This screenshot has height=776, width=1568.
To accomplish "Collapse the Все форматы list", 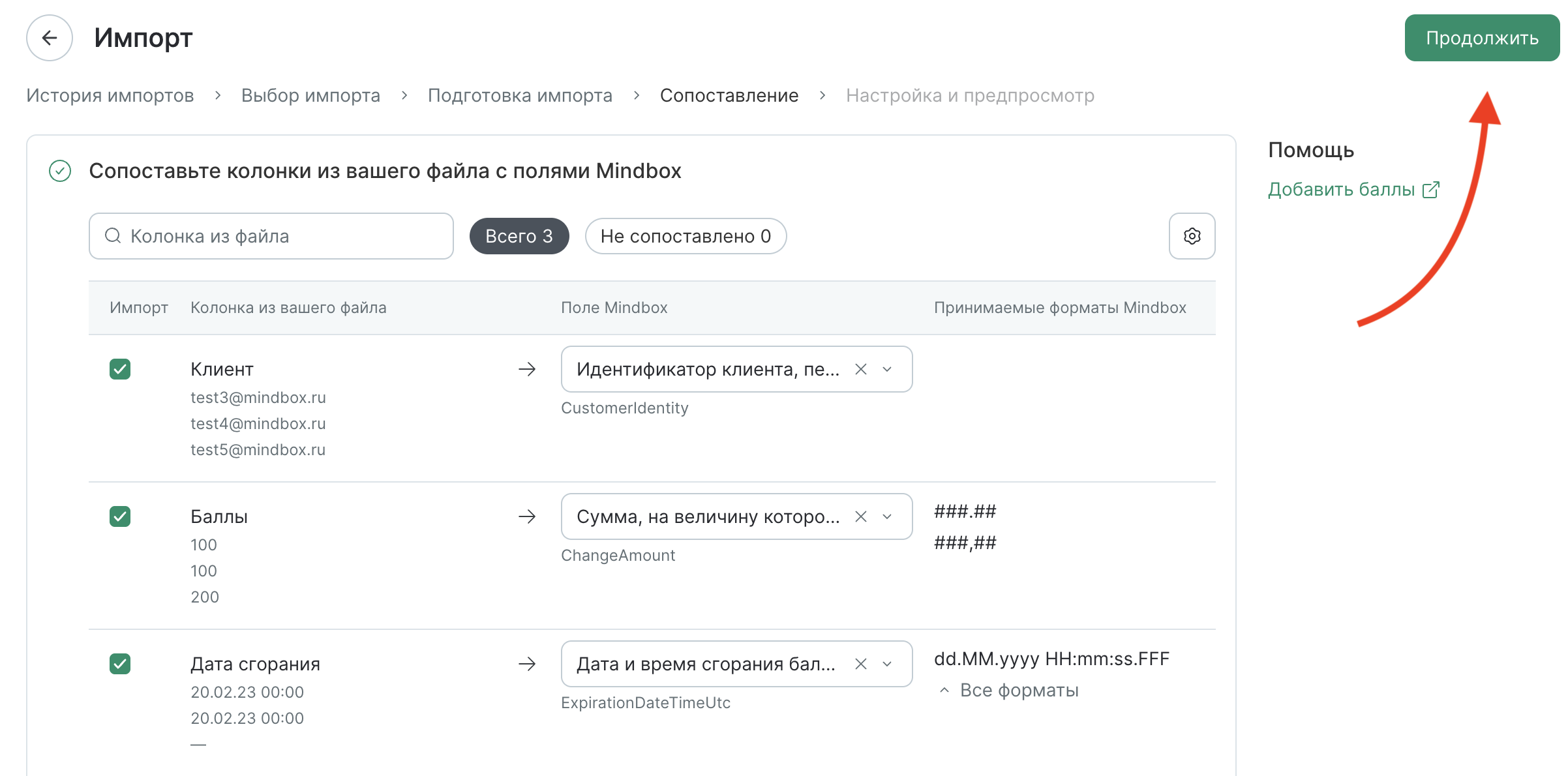I will pyautogui.click(x=1008, y=690).
